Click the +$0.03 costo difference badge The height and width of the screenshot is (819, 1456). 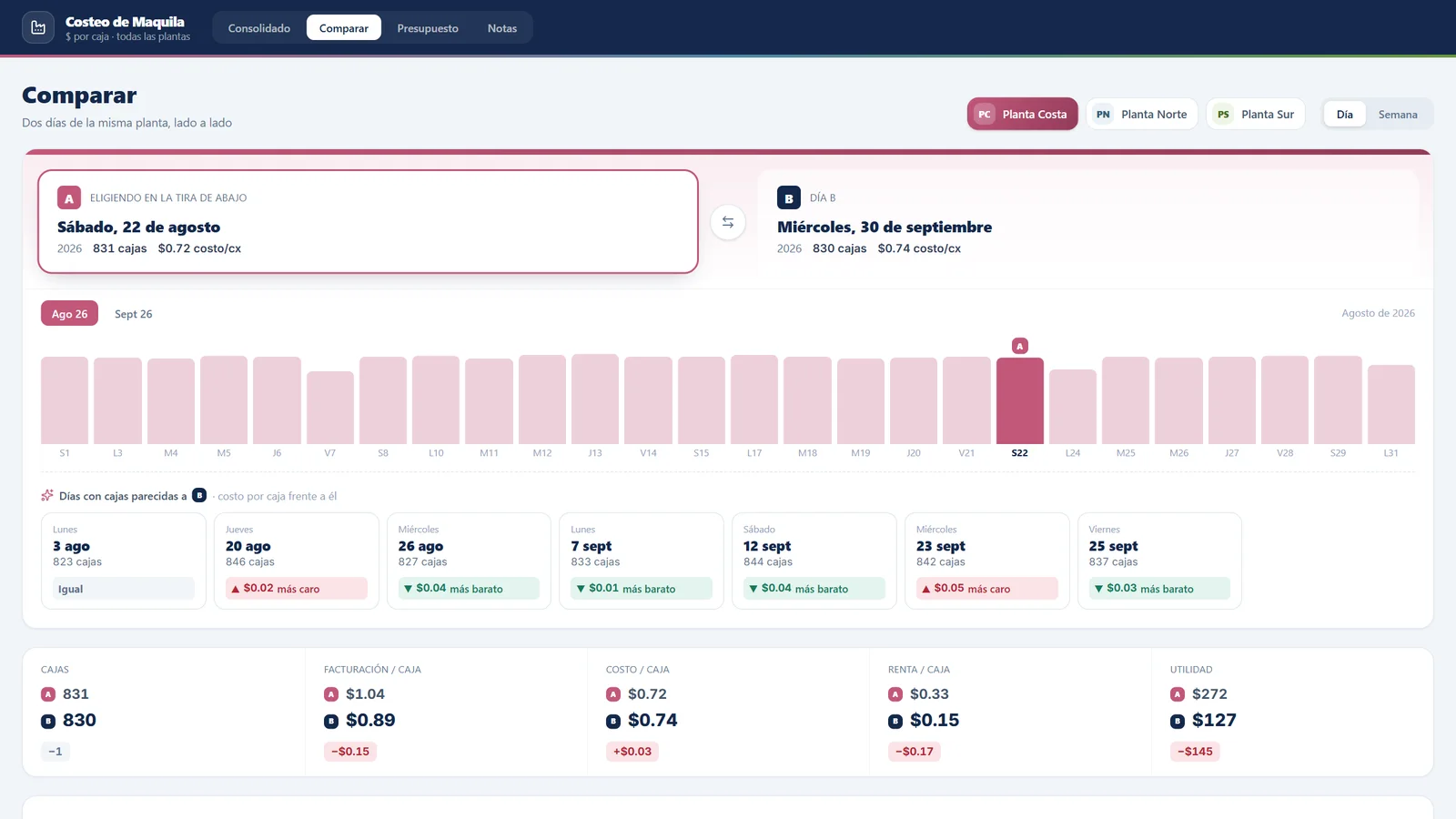[x=632, y=752]
